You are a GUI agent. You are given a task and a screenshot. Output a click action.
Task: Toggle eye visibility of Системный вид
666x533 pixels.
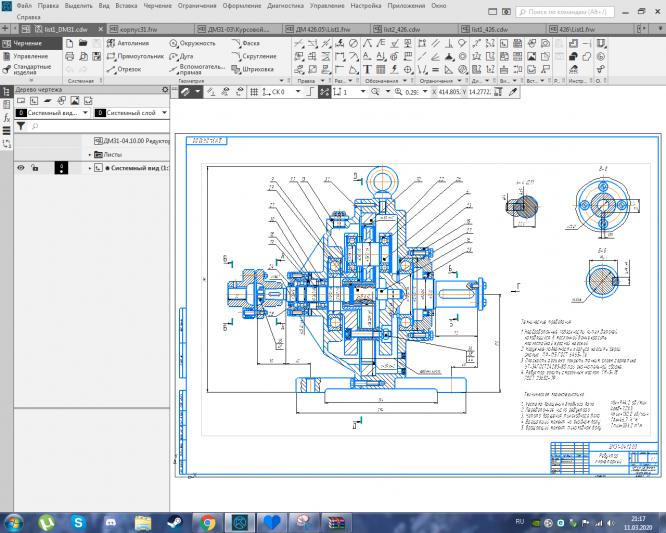[x=20, y=168]
